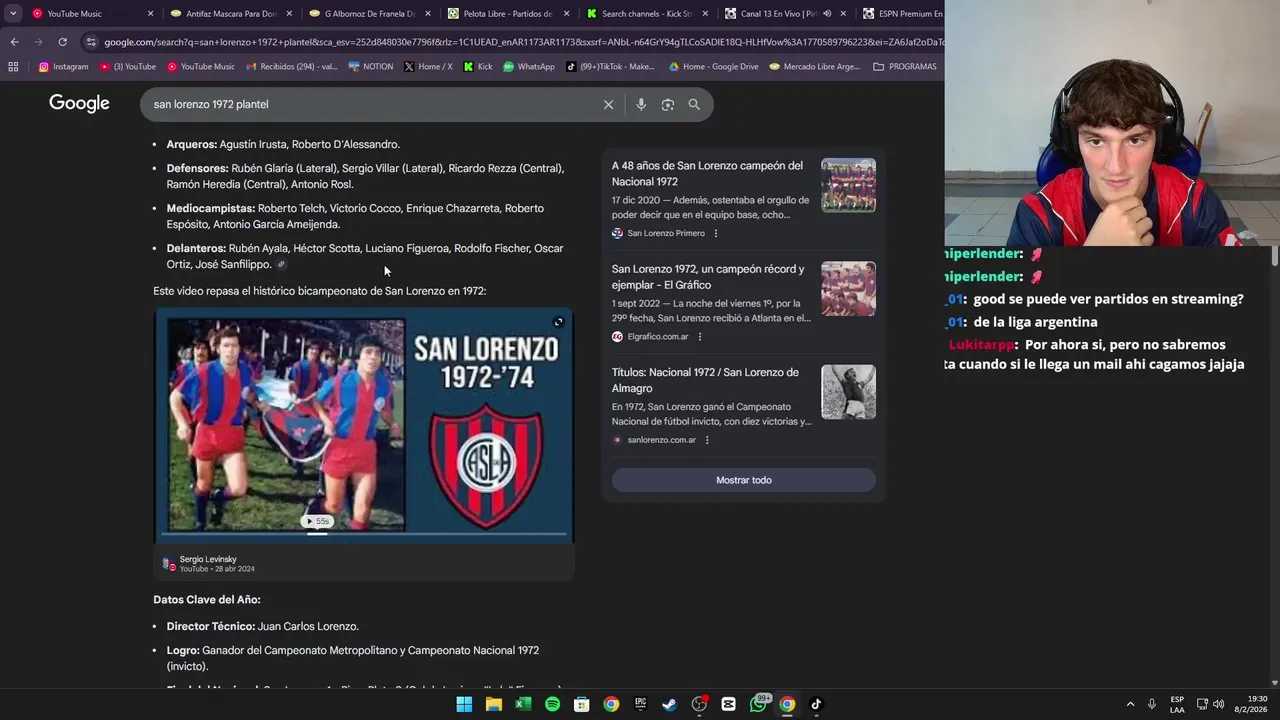
Task: Open the YouTube Music bookmark
Action: point(200,67)
